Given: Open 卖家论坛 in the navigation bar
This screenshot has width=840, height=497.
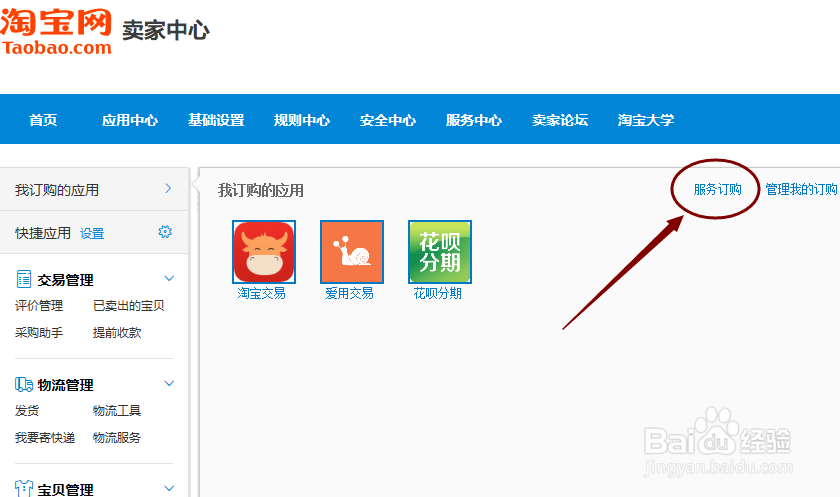Looking at the screenshot, I should coord(560,120).
